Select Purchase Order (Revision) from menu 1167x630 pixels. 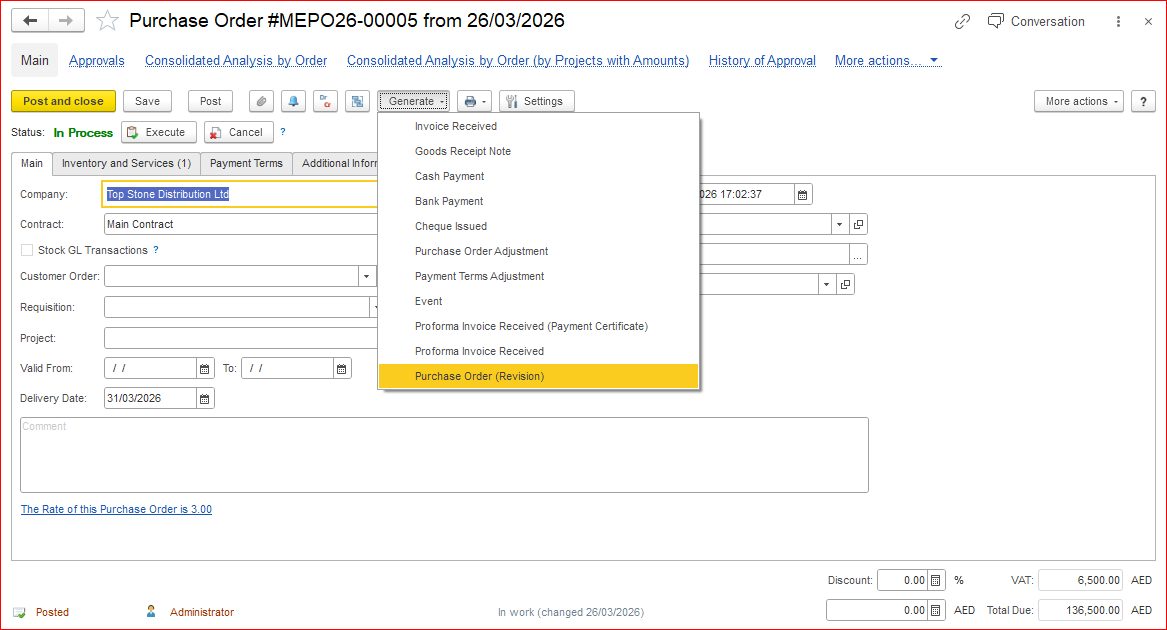479,376
